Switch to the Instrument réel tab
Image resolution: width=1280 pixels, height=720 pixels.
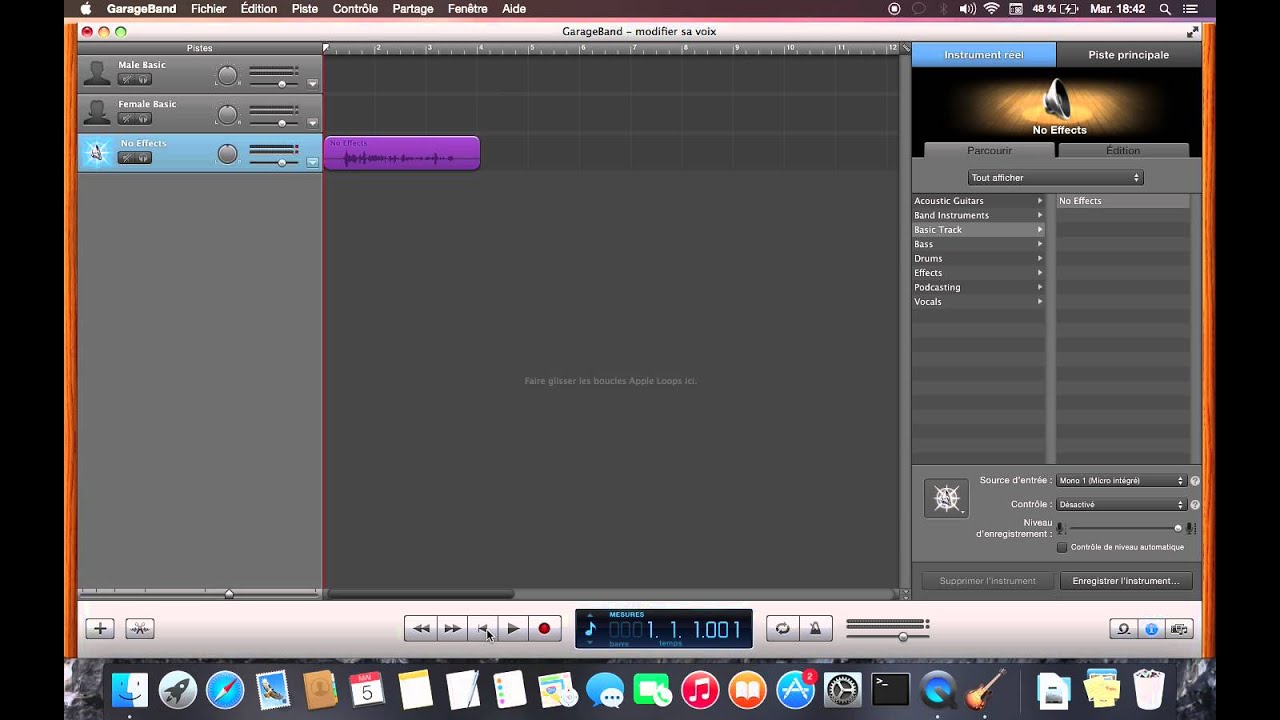pos(984,55)
